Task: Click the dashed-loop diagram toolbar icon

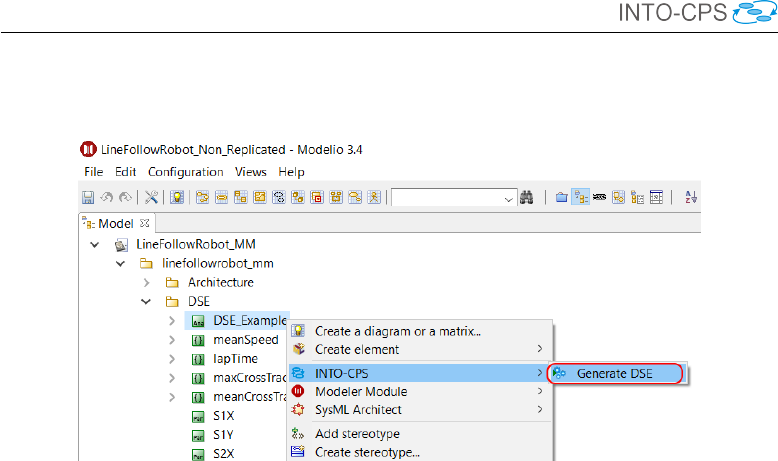Action: pos(279,198)
